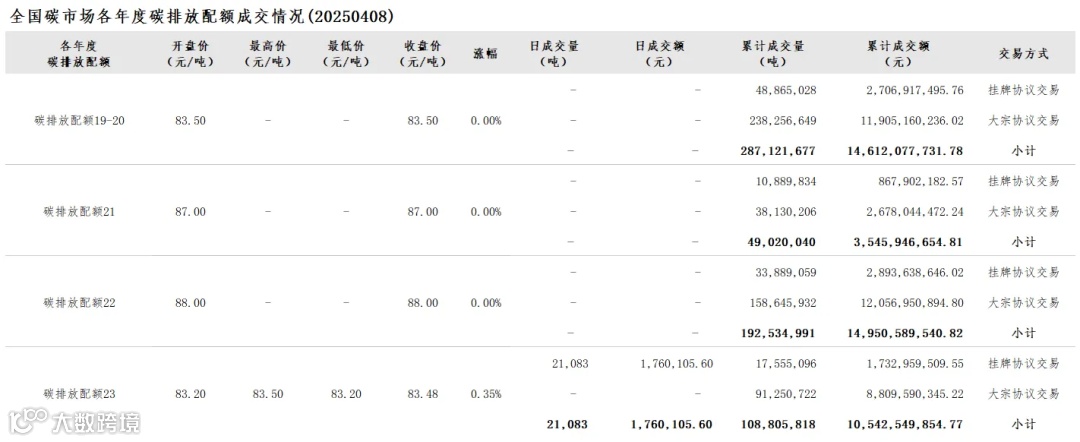Viewport: 1080px width, 442px height.
Task: Click subtotal value 14,612,077,731.78
Action: tap(905, 151)
